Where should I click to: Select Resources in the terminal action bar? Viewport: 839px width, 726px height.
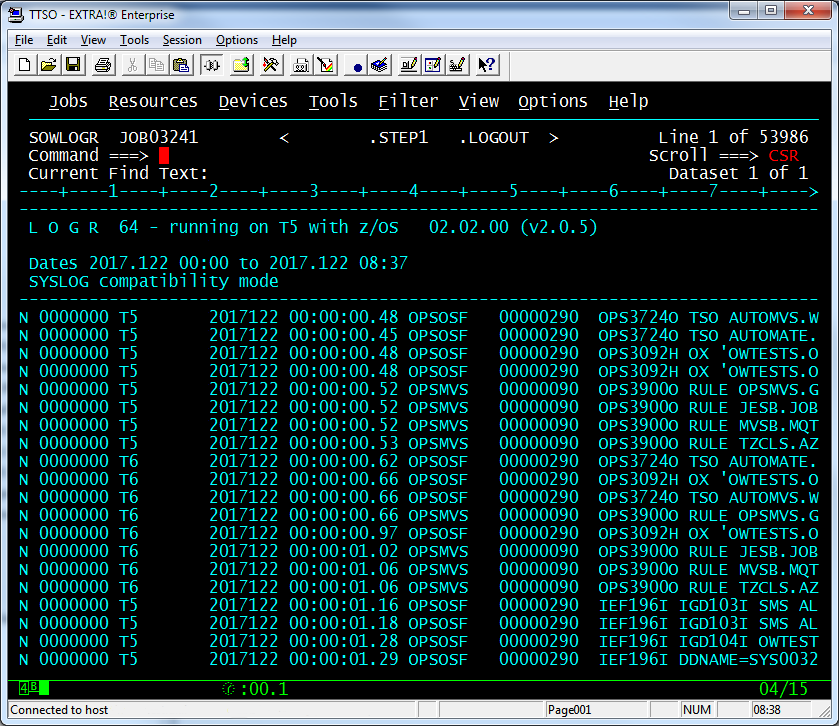click(x=153, y=101)
